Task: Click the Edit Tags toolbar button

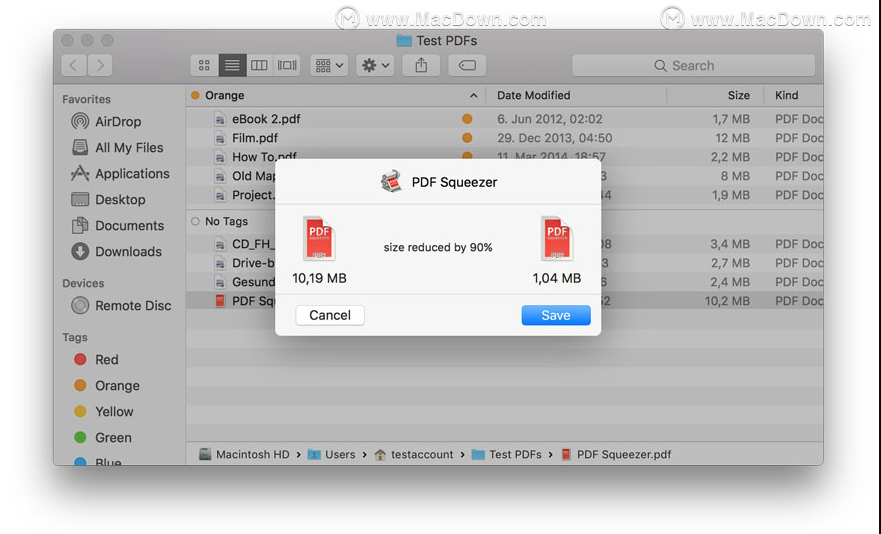Action: (x=467, y=65)
